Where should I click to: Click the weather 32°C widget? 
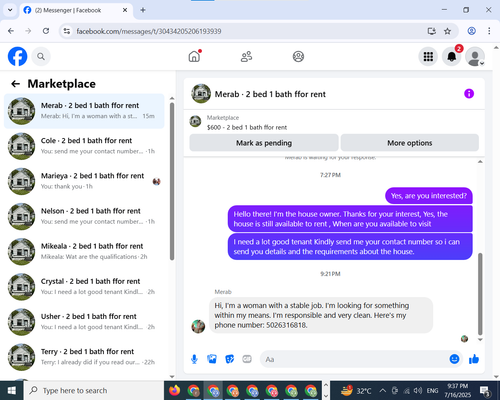356,390
